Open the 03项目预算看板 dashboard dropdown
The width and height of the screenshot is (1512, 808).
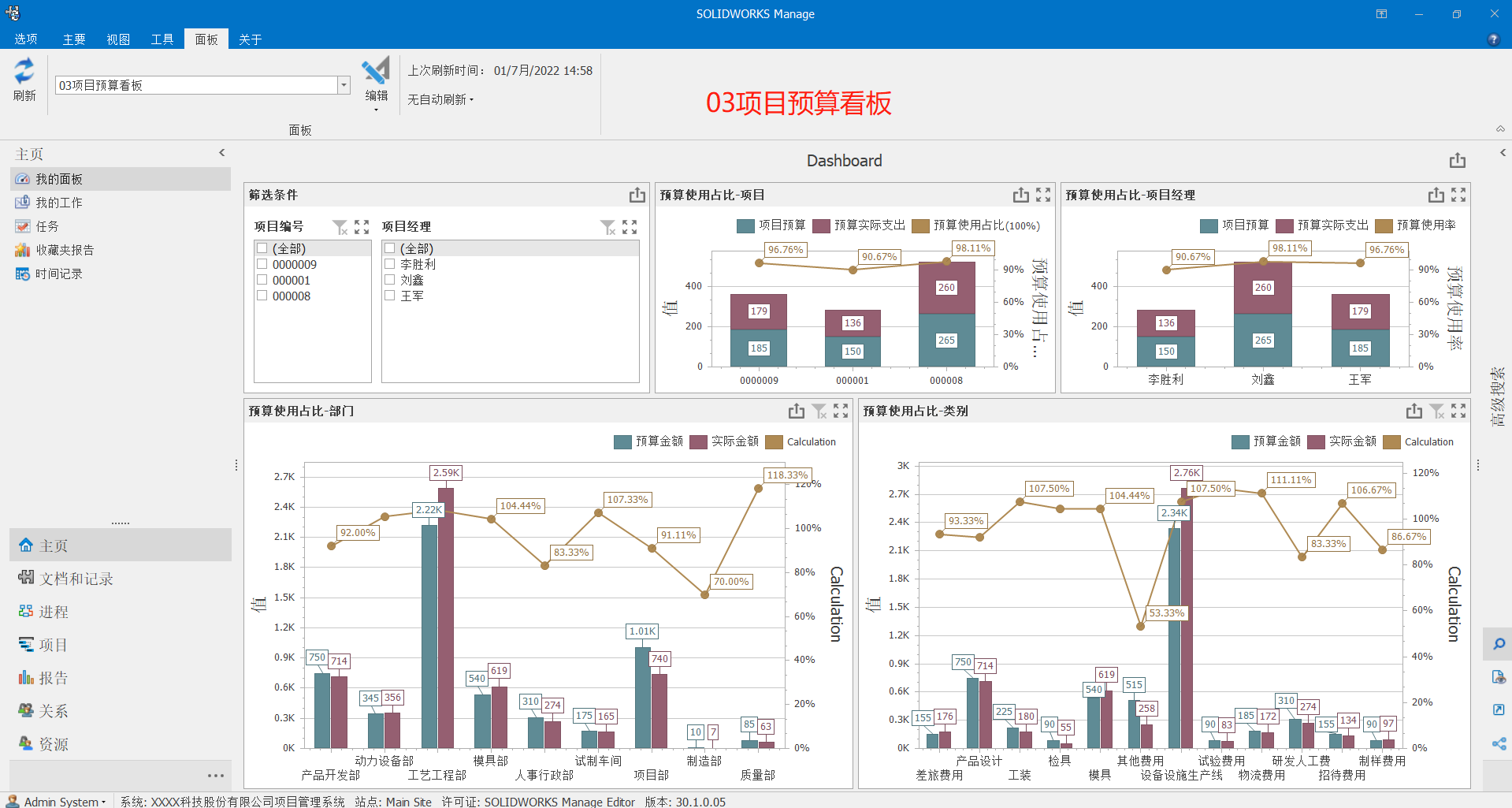344,85
